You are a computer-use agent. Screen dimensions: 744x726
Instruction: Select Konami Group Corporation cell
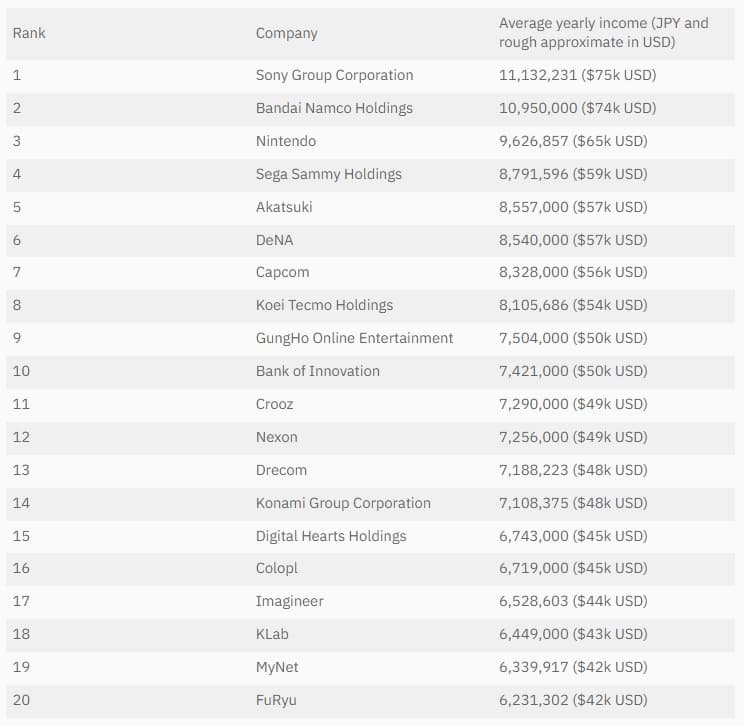(x=343, y=503)
